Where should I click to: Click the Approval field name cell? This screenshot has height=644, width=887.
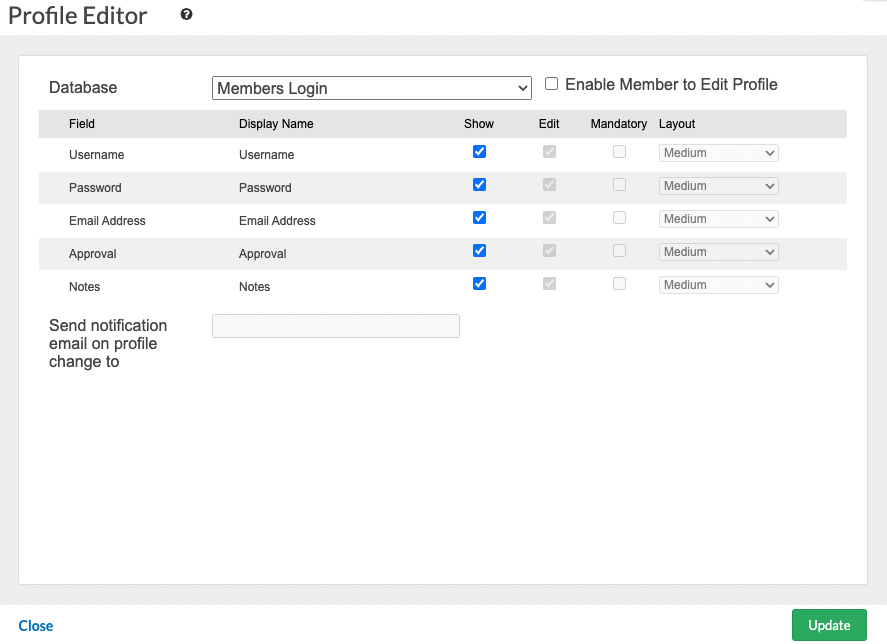tap(93, 254)
